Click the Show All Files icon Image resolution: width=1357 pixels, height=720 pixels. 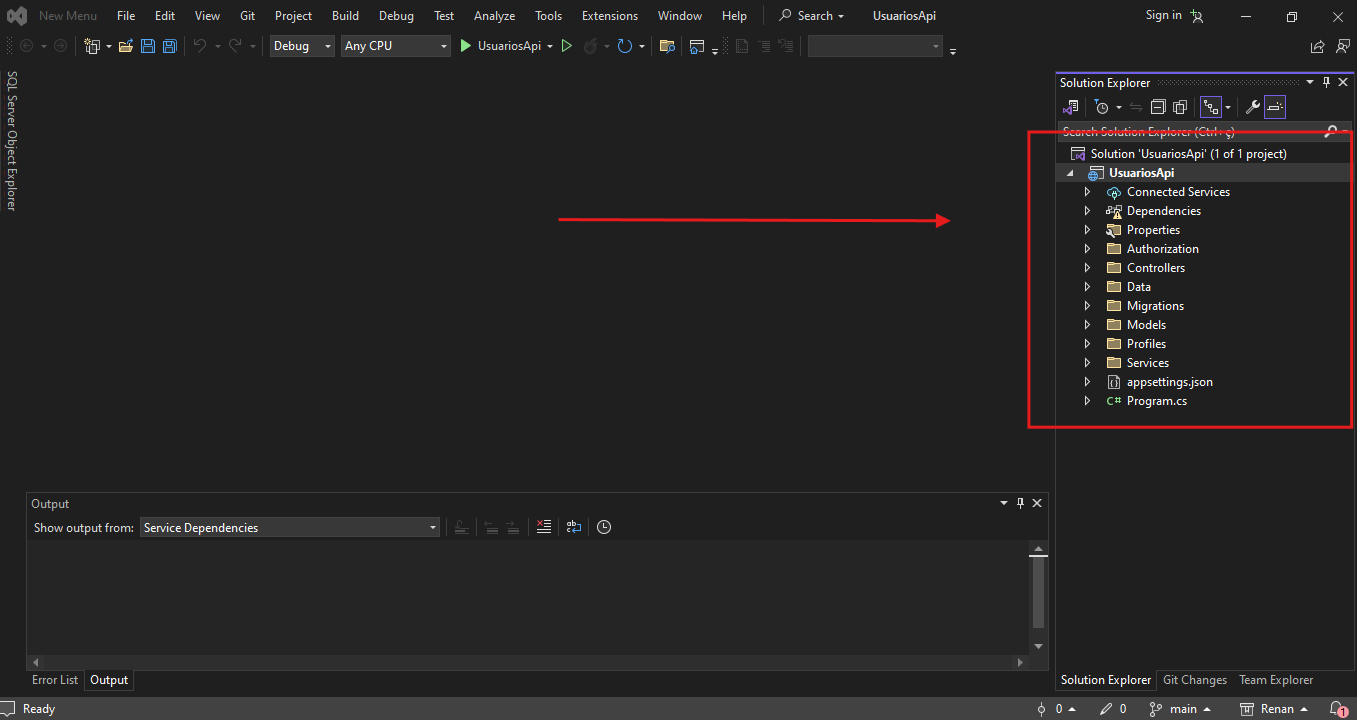1180,107
